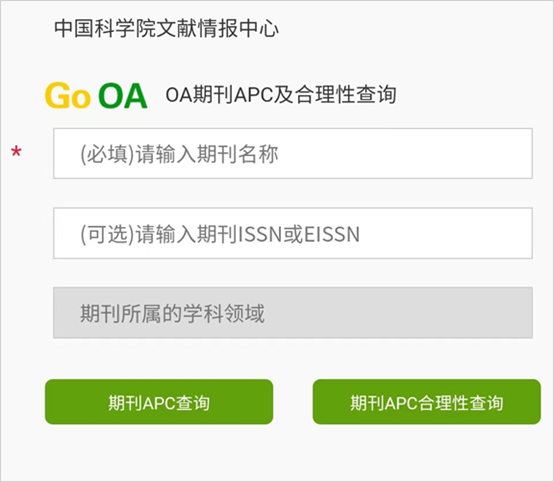Screen dimensions: 554x482
Task: Click the Go OA logo
Action: [96, 95]
